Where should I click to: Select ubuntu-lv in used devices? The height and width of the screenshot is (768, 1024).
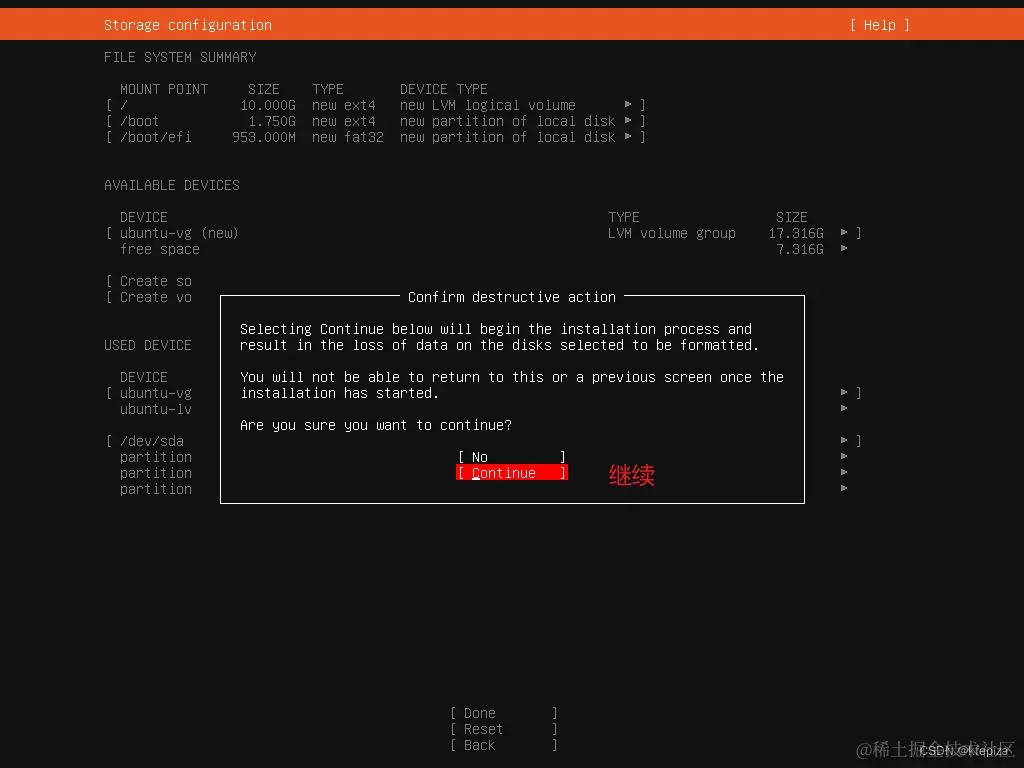pyautogui.click(x=155, y=409)
